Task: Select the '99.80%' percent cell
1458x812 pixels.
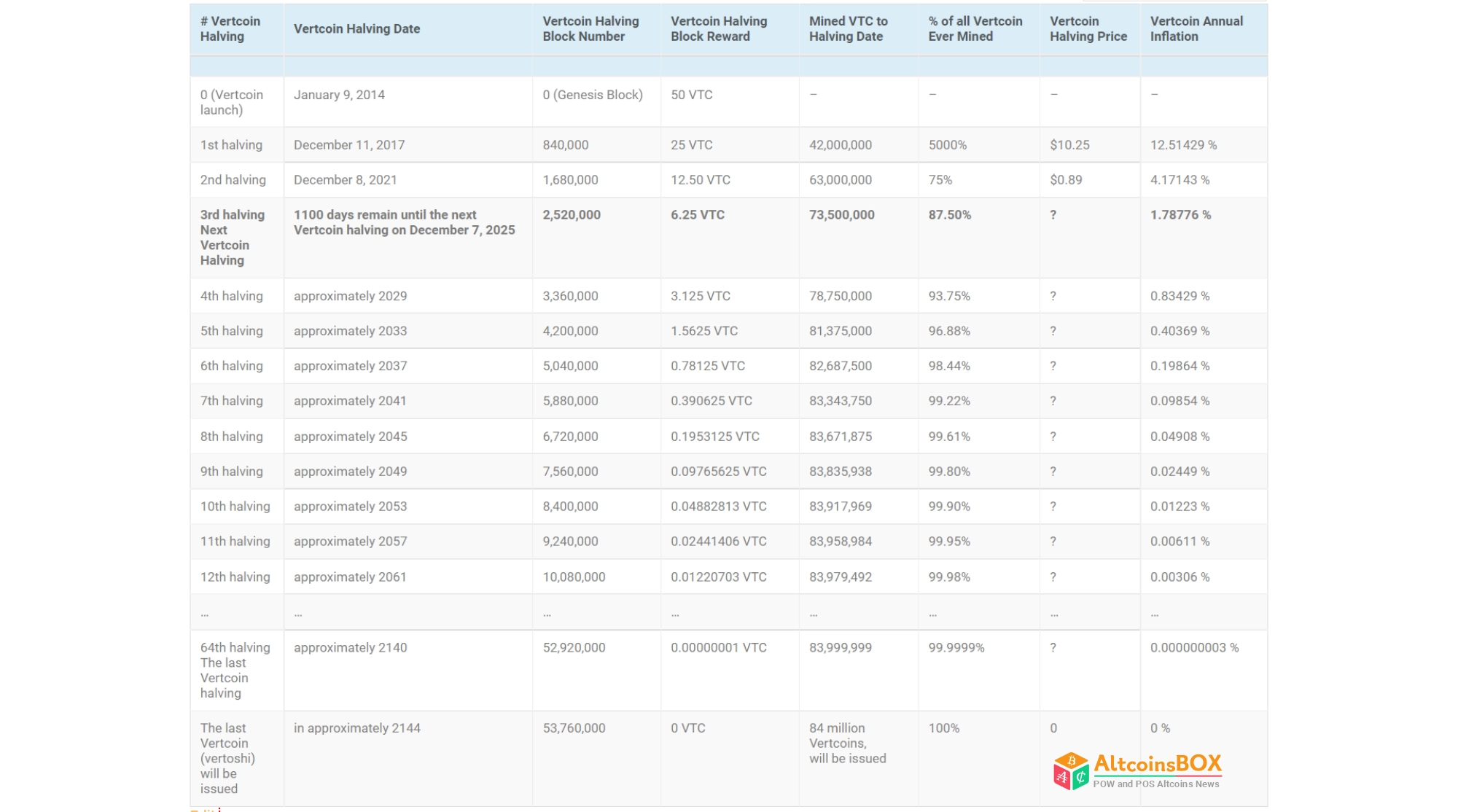Action: [949, 472]
